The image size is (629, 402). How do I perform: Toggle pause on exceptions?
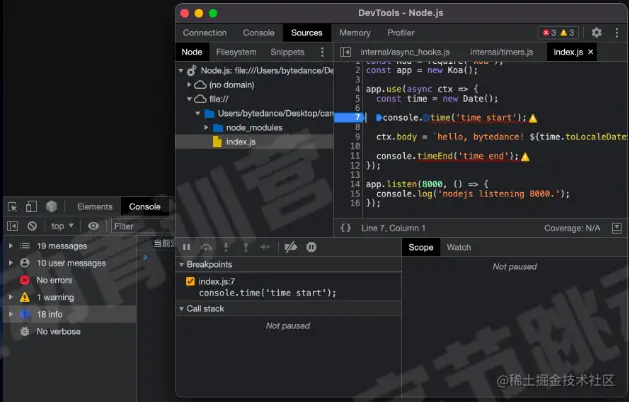(311, 247)
